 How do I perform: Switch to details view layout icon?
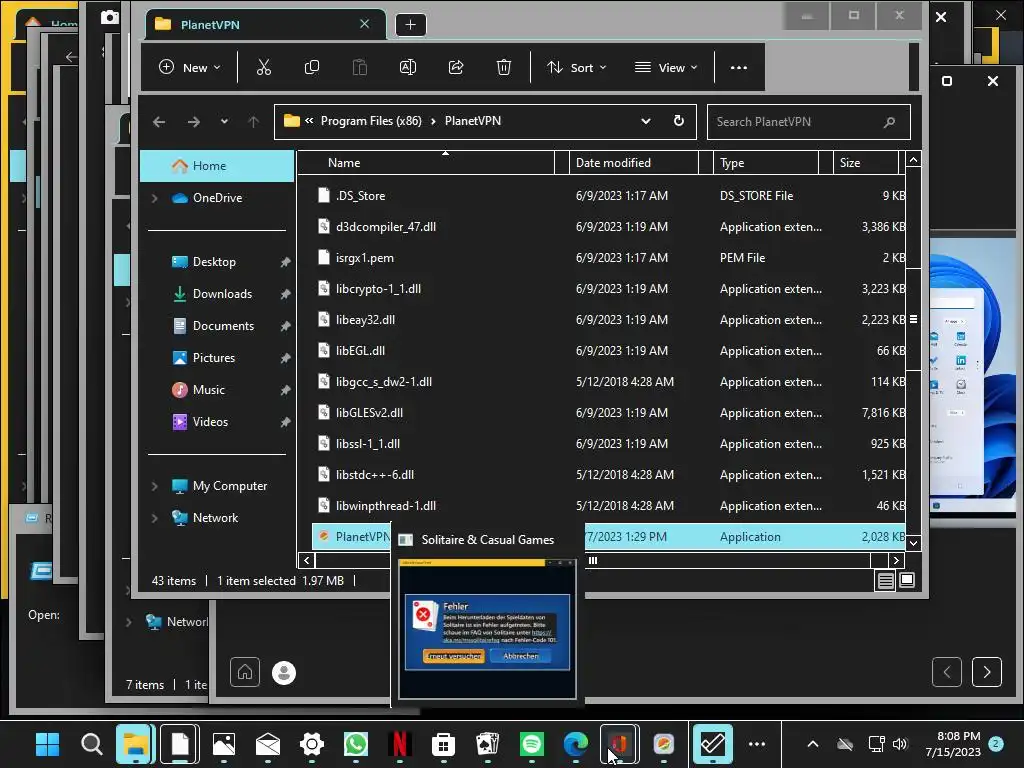click(886, 581)
